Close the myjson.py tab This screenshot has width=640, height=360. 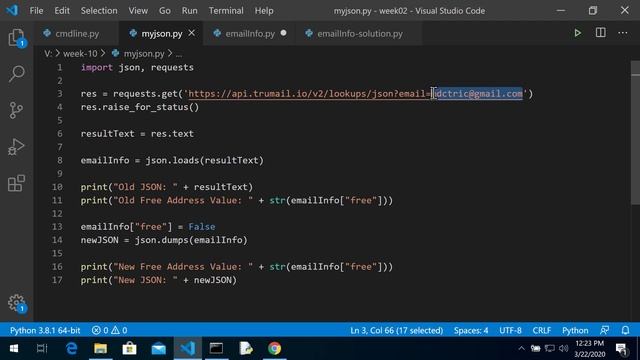191,33
